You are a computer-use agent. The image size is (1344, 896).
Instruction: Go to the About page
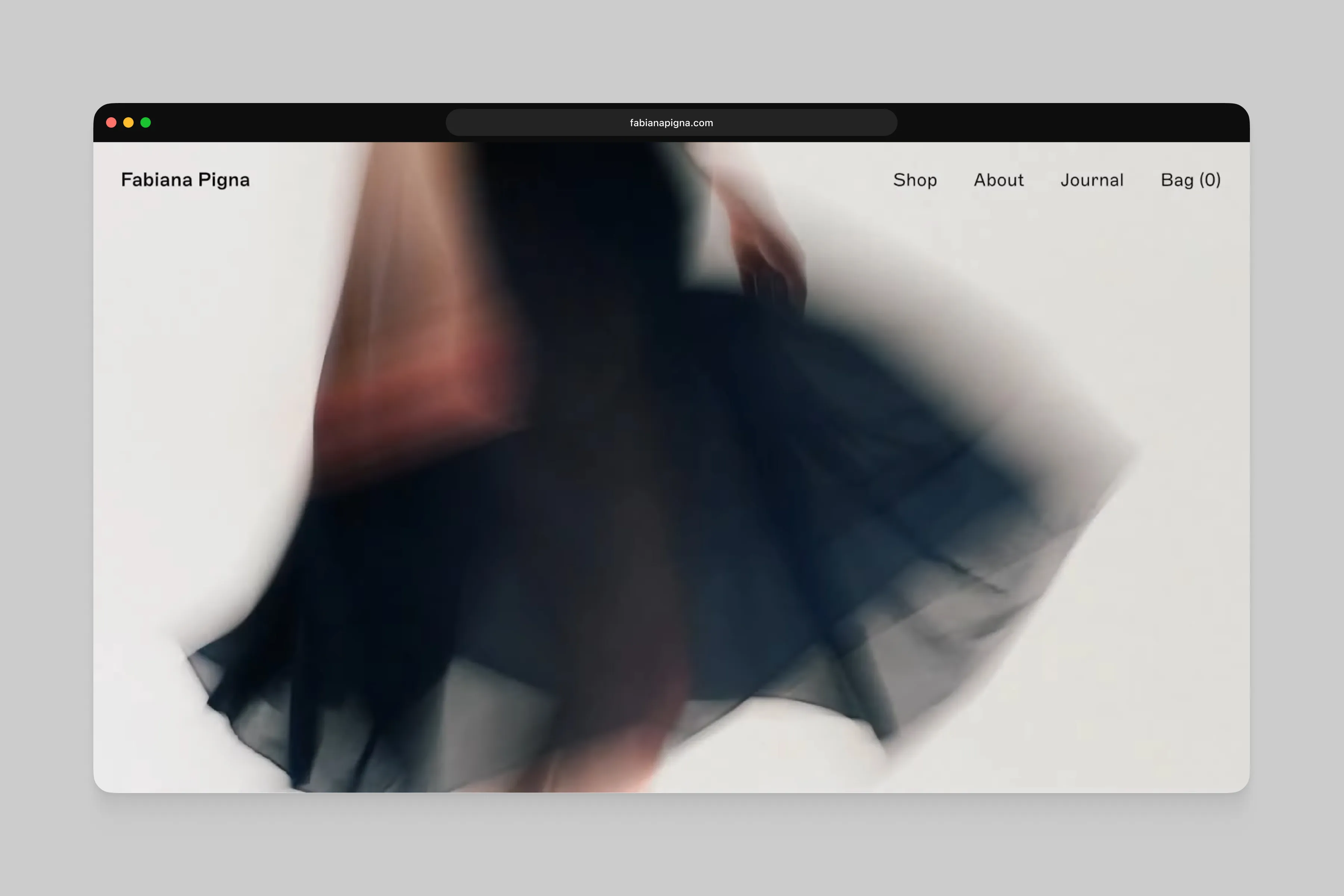click(998, 180)
